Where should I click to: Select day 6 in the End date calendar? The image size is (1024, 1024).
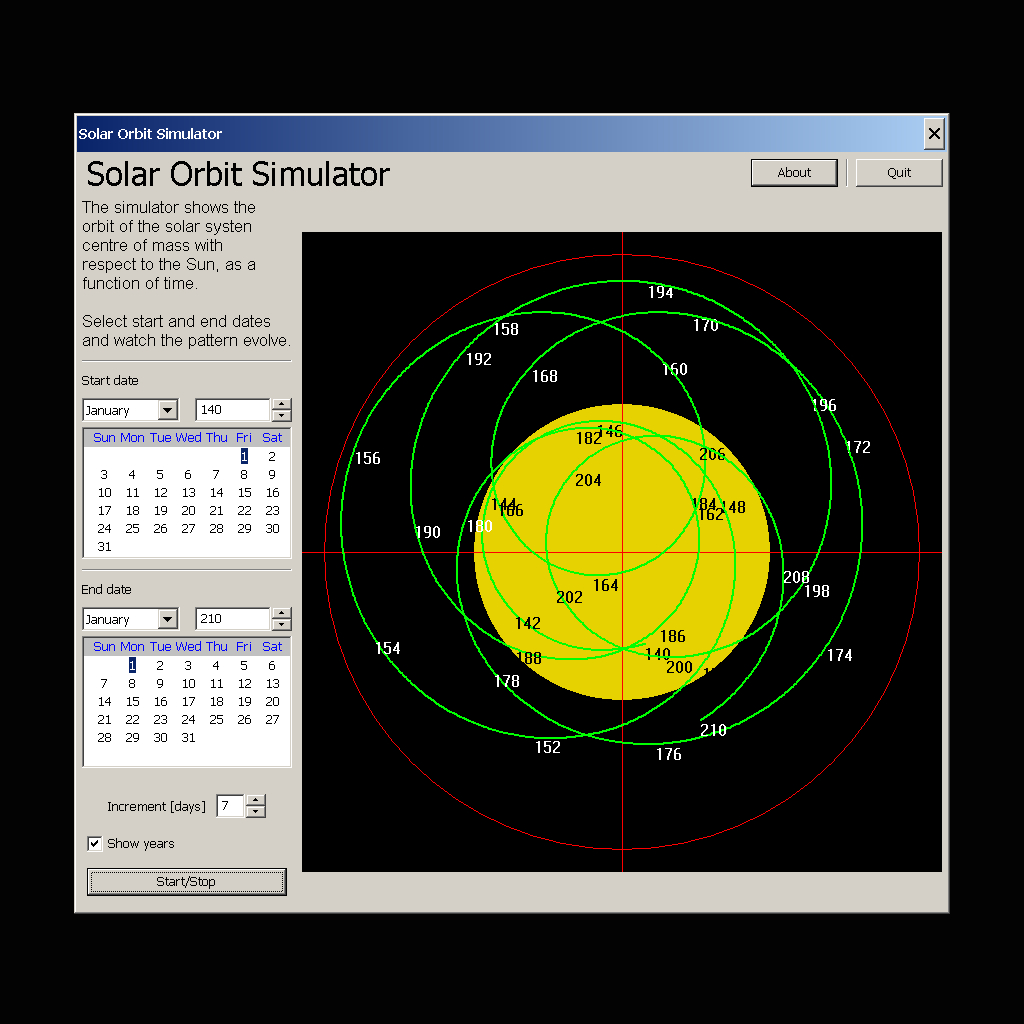point(272,665)
